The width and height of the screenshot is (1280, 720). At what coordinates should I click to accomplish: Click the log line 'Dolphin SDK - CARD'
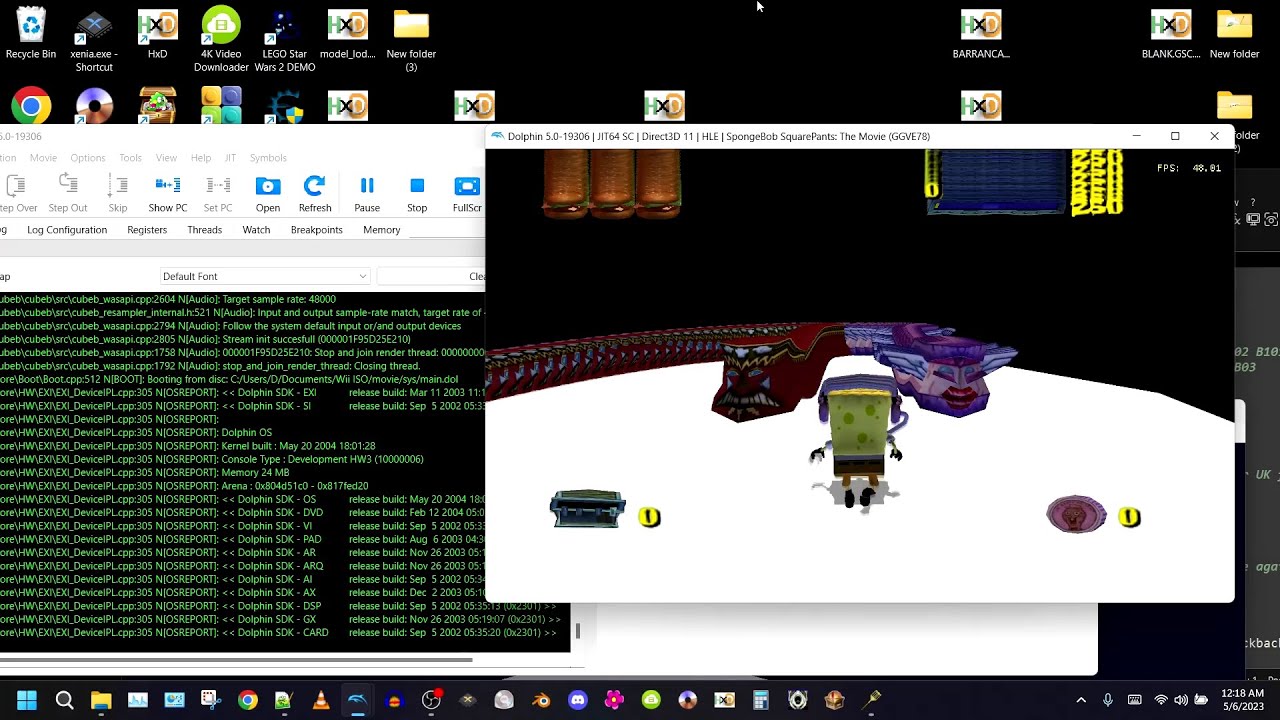279,633
